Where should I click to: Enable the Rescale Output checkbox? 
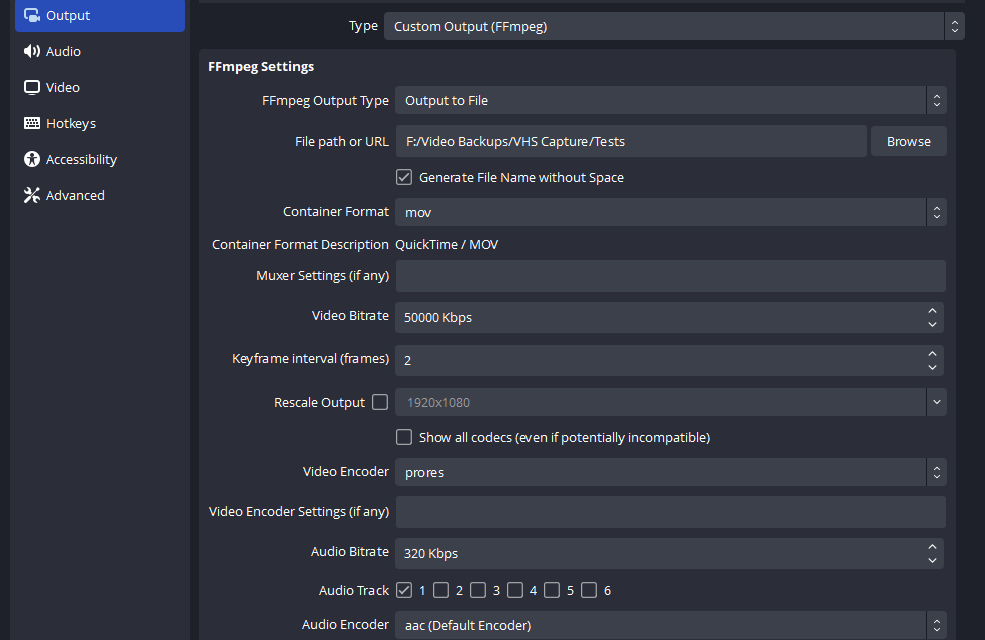[380, 403]
